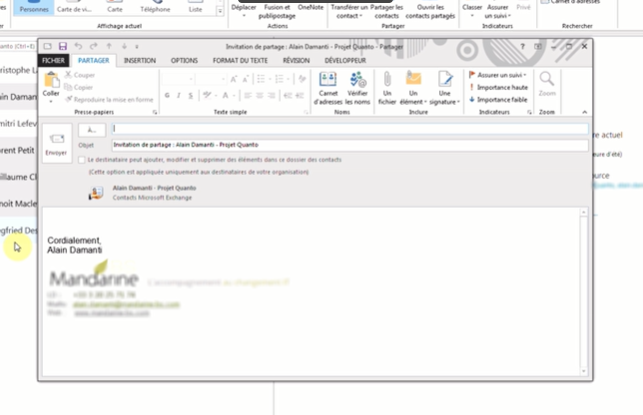Open the quick access toolbar customization arrow

tap(137, 47)
